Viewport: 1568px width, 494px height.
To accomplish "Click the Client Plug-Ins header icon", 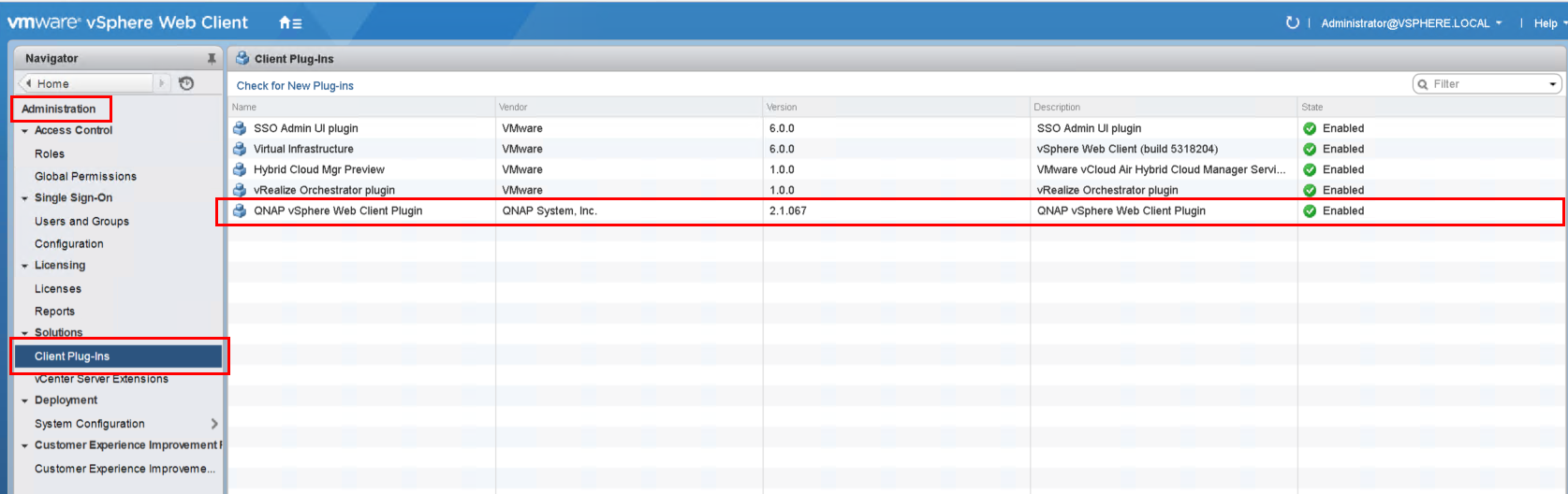I will tap(242, 58).
